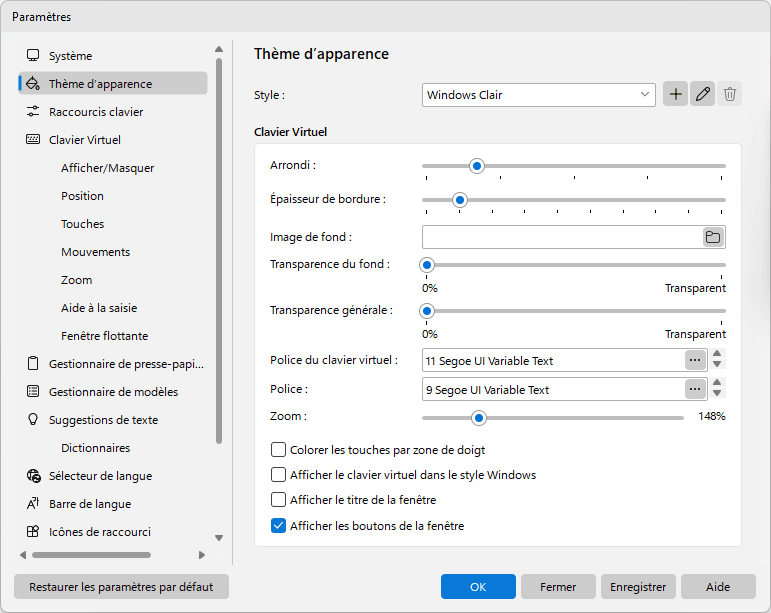Image resolution: width=771 pixels, height=613 pixels.
Task: Enable Afficher le clavier virtuel dans le style Windows
Action: coord(278,475)
